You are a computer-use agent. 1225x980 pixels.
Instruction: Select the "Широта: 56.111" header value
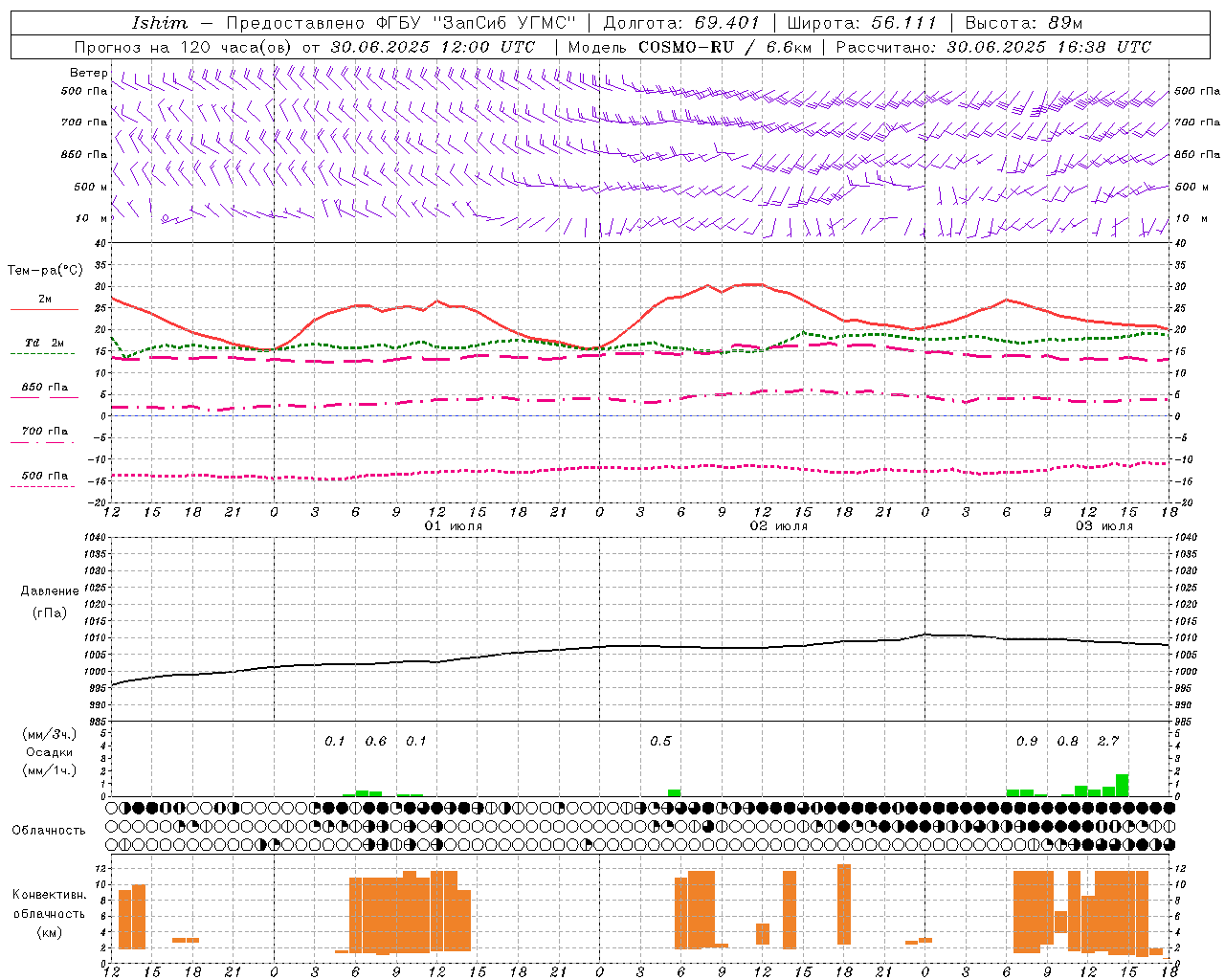coord(861,23)
